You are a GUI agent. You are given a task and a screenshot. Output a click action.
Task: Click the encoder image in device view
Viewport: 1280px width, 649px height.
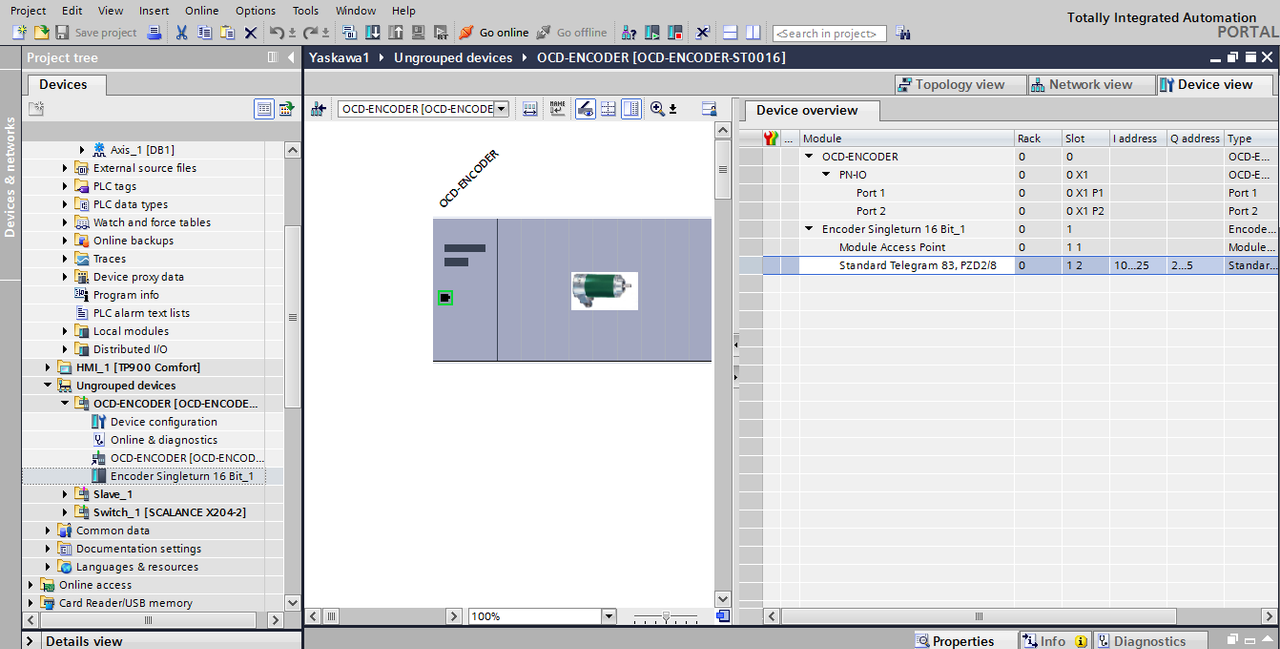click(604, 290)
